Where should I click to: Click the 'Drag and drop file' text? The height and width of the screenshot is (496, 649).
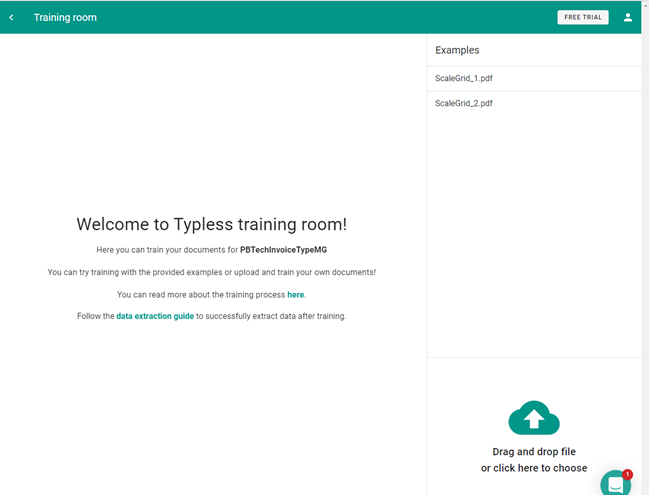coord(534,452)
